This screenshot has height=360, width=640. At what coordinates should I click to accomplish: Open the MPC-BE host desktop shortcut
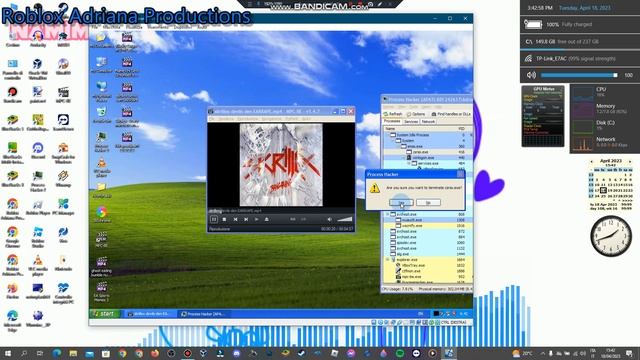pos(63,95)
